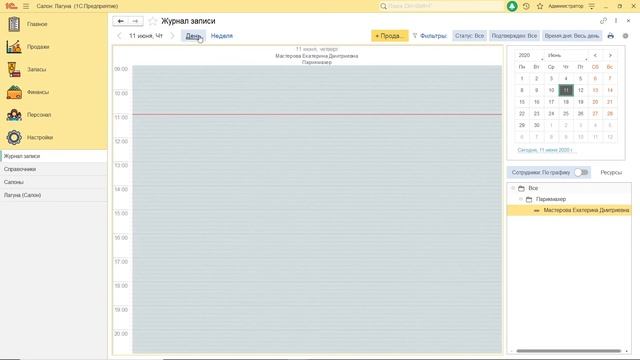Select June 20 in calendar
The height and width of the screenshot is (360, 640).
tap(595, 102)
